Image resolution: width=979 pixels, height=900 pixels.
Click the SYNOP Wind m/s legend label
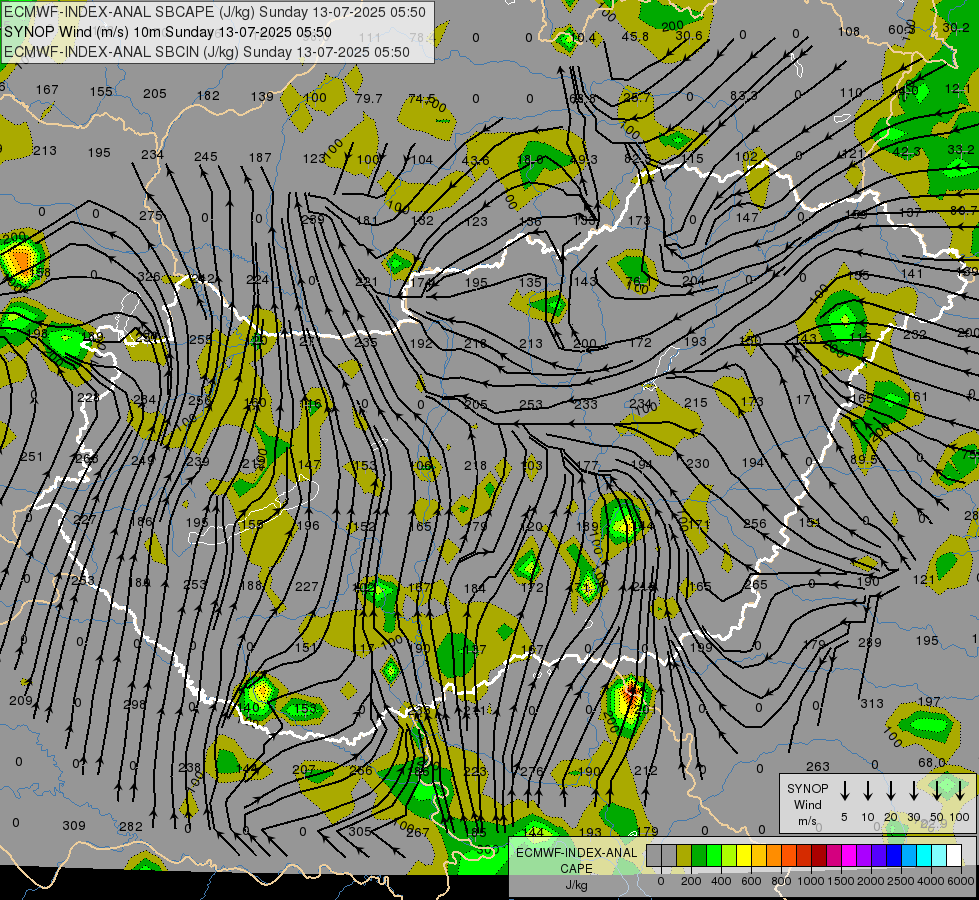(807, 804)
